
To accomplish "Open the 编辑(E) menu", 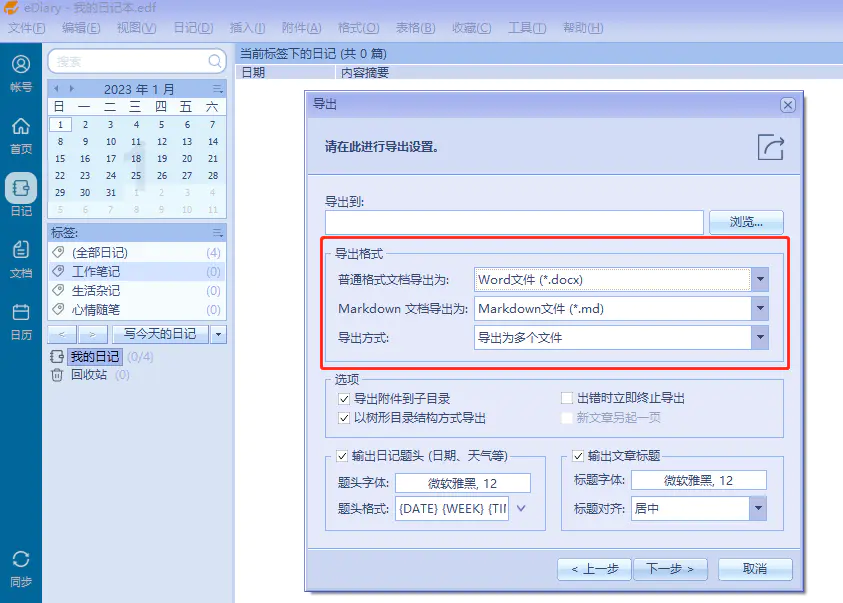I will [x=81, y=28].
